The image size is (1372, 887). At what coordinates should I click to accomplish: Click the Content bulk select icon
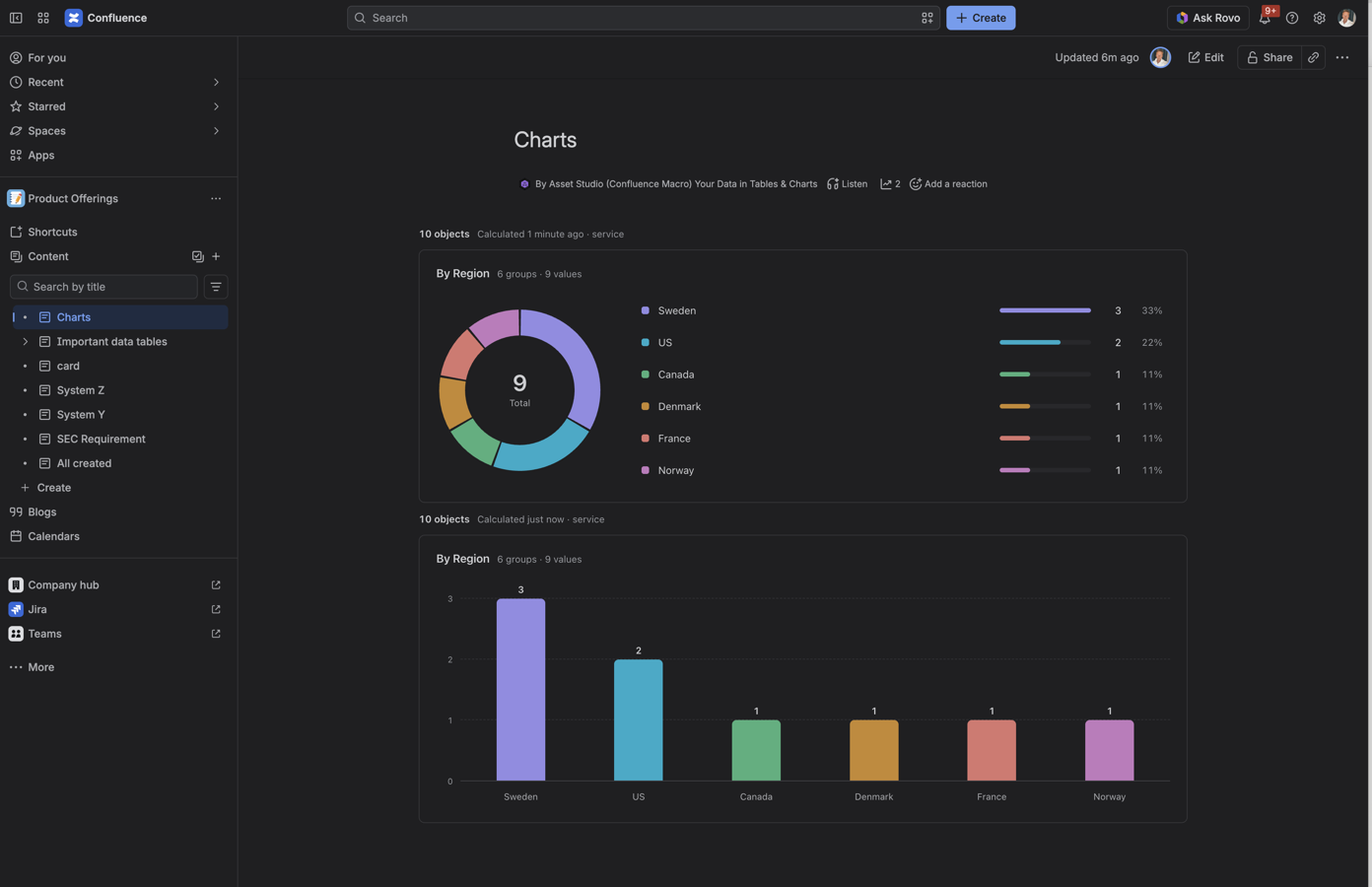[x=197, y=256]
